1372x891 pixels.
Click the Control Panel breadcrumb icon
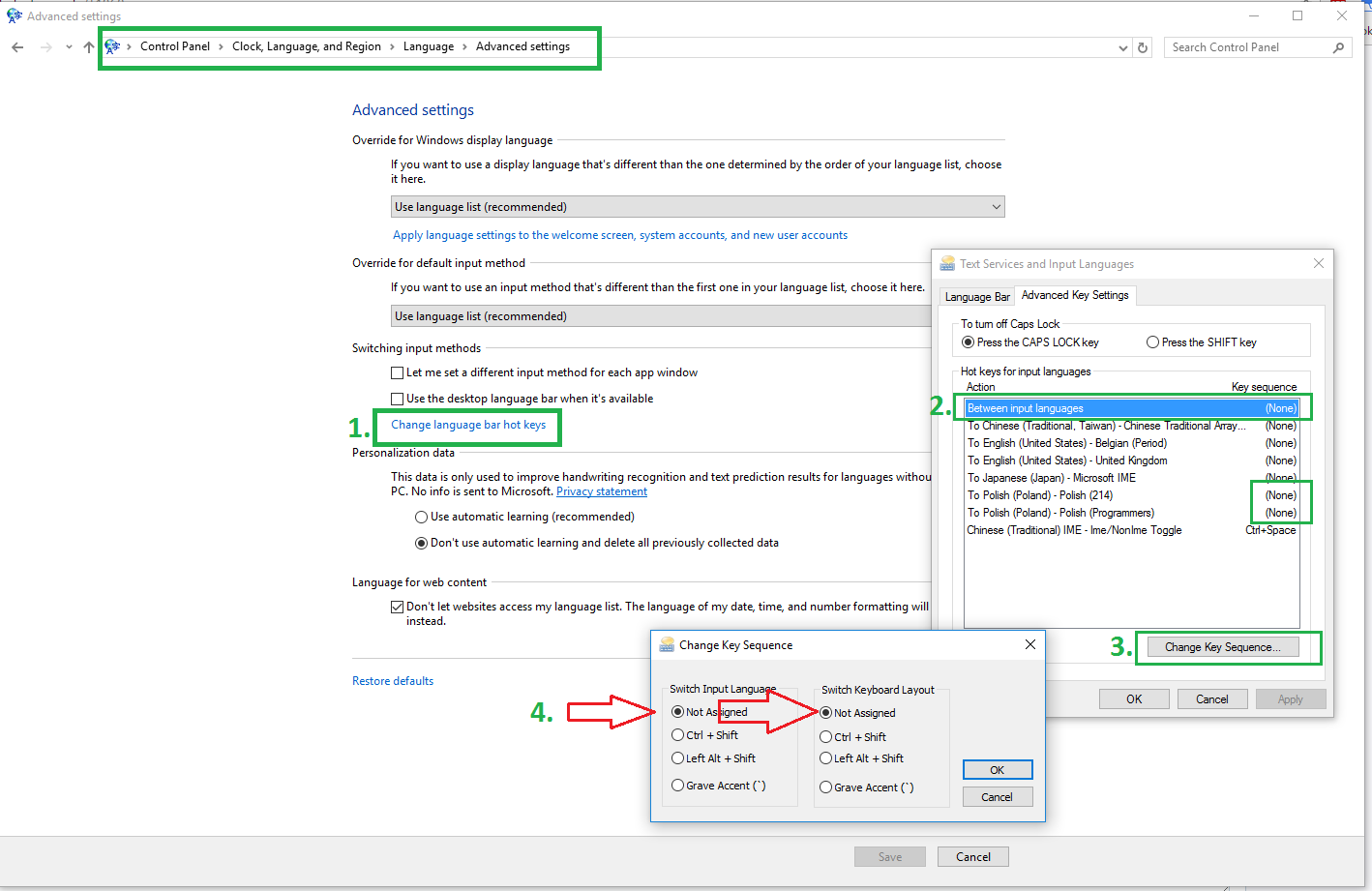click(x=113, y=46)
